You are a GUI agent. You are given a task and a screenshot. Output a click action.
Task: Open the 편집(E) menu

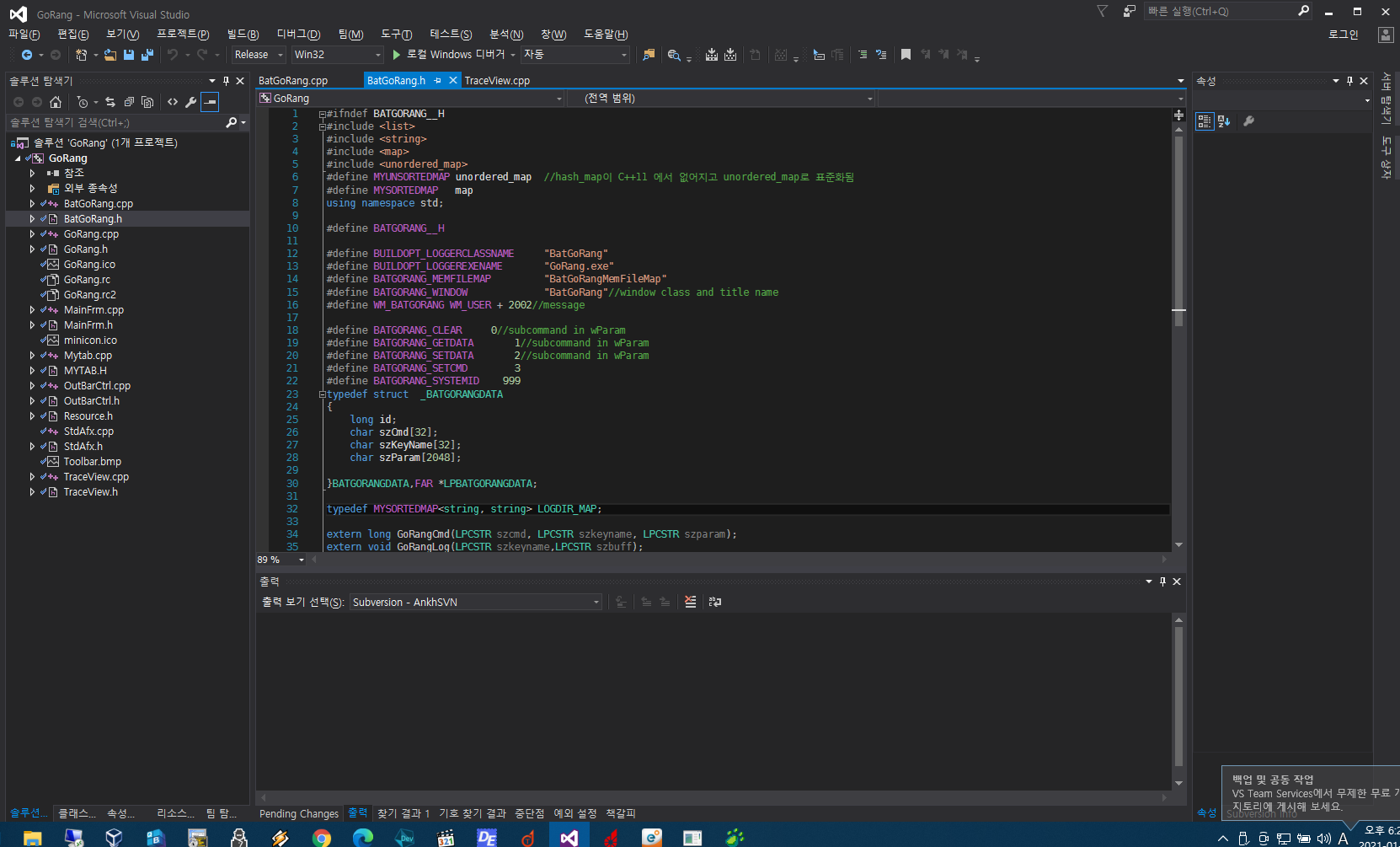point(72,34)
